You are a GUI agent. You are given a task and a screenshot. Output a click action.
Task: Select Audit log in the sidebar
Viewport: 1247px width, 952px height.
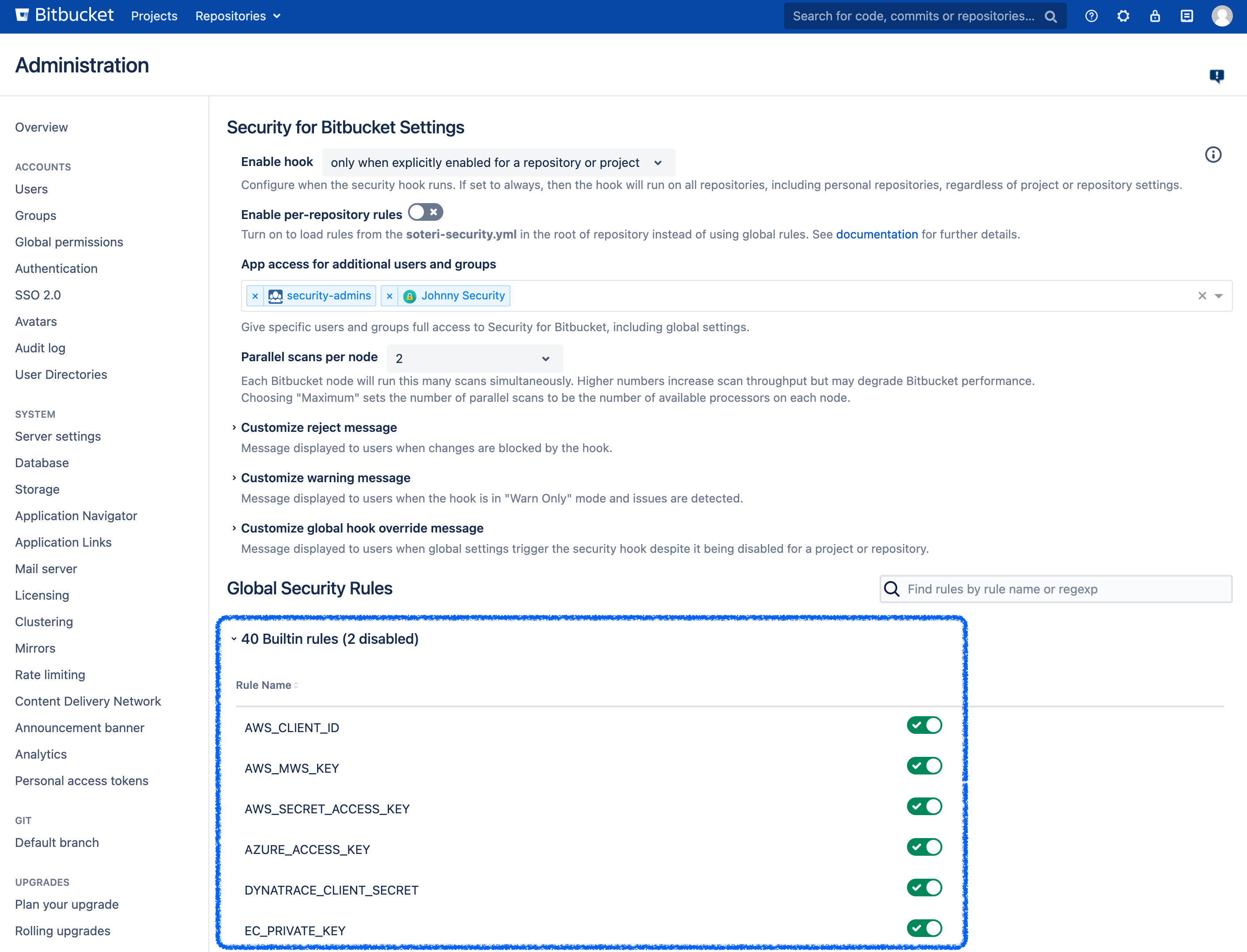(40, 348)
